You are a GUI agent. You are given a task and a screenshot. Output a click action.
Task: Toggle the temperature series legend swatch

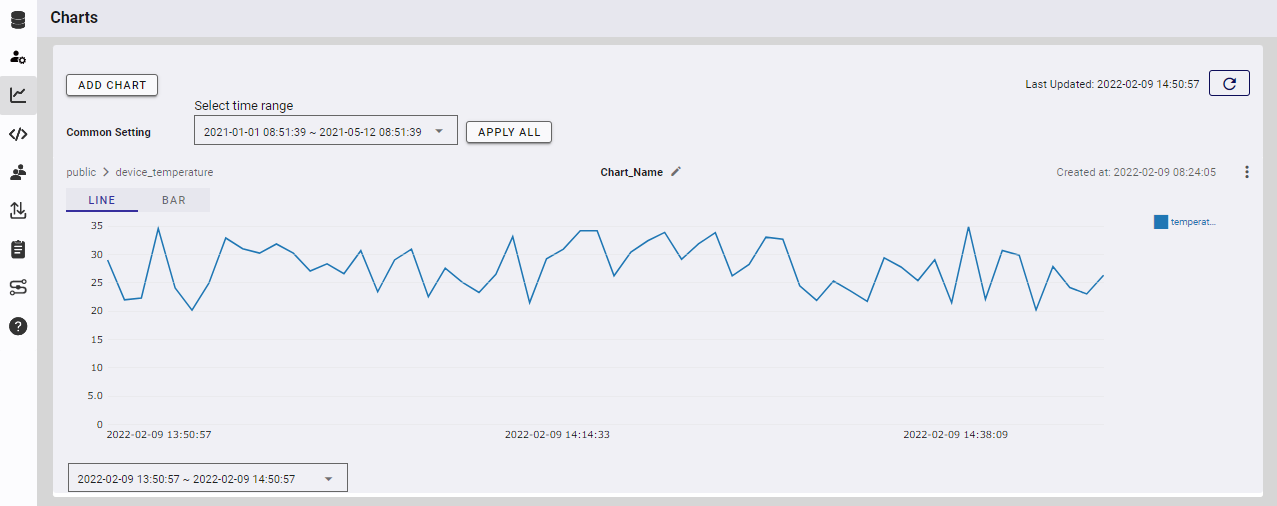point(1160,222)
